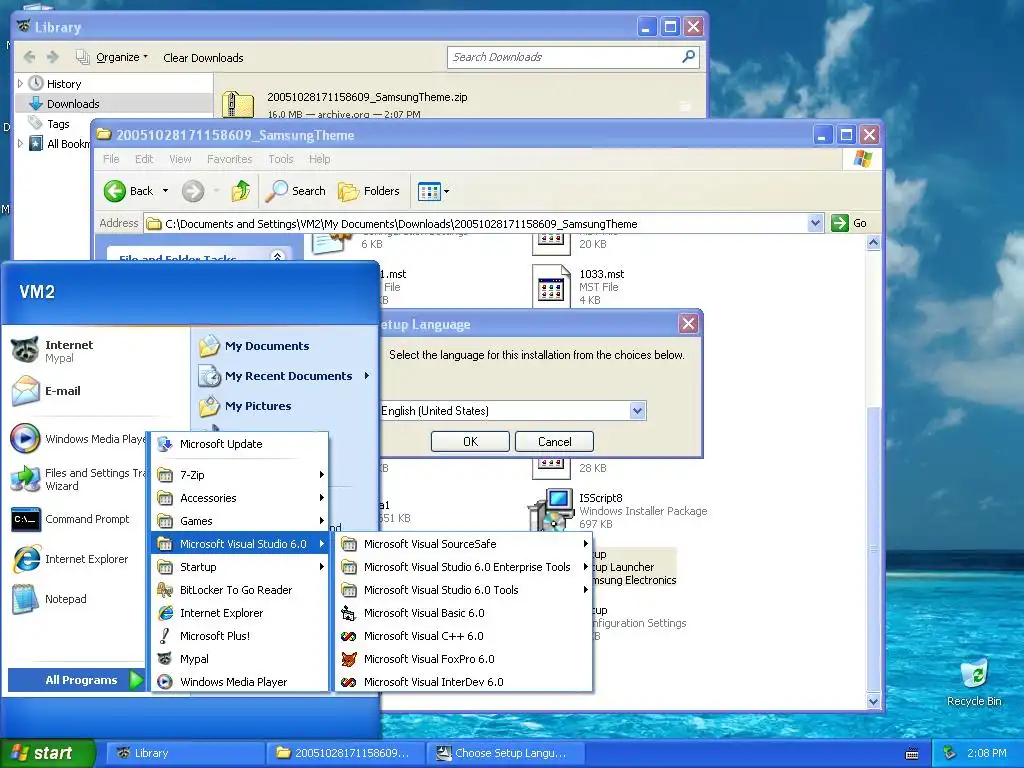The height and width of the screenshot is (768, 1024).
Task: Expand the History tree item in Library
Action: [20, 84]
